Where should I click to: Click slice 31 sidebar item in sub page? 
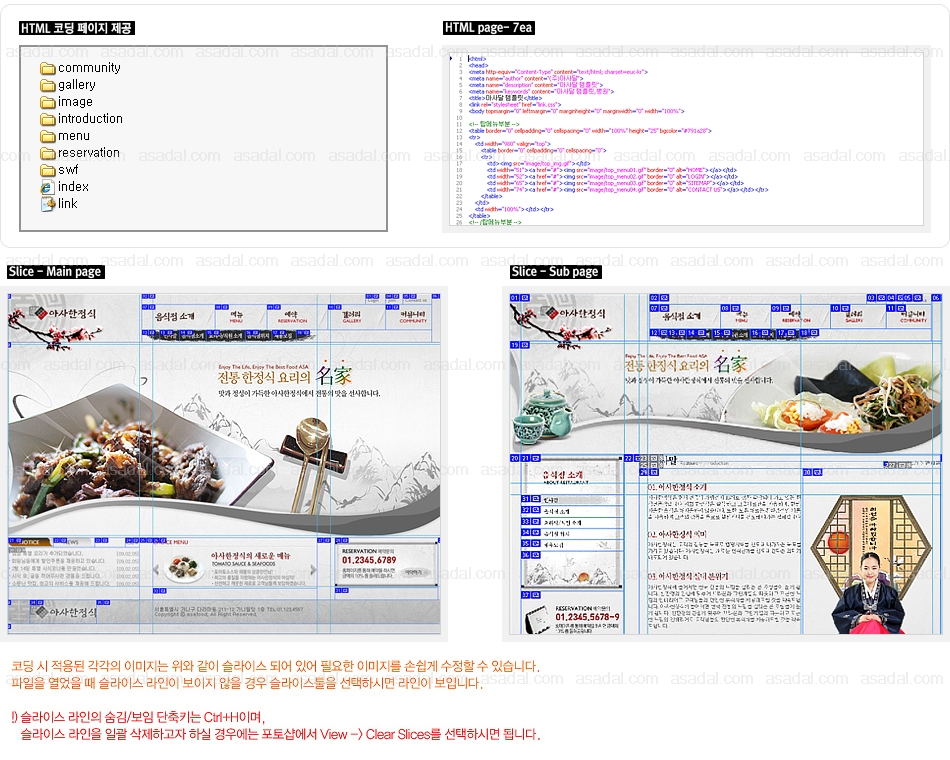572,501
